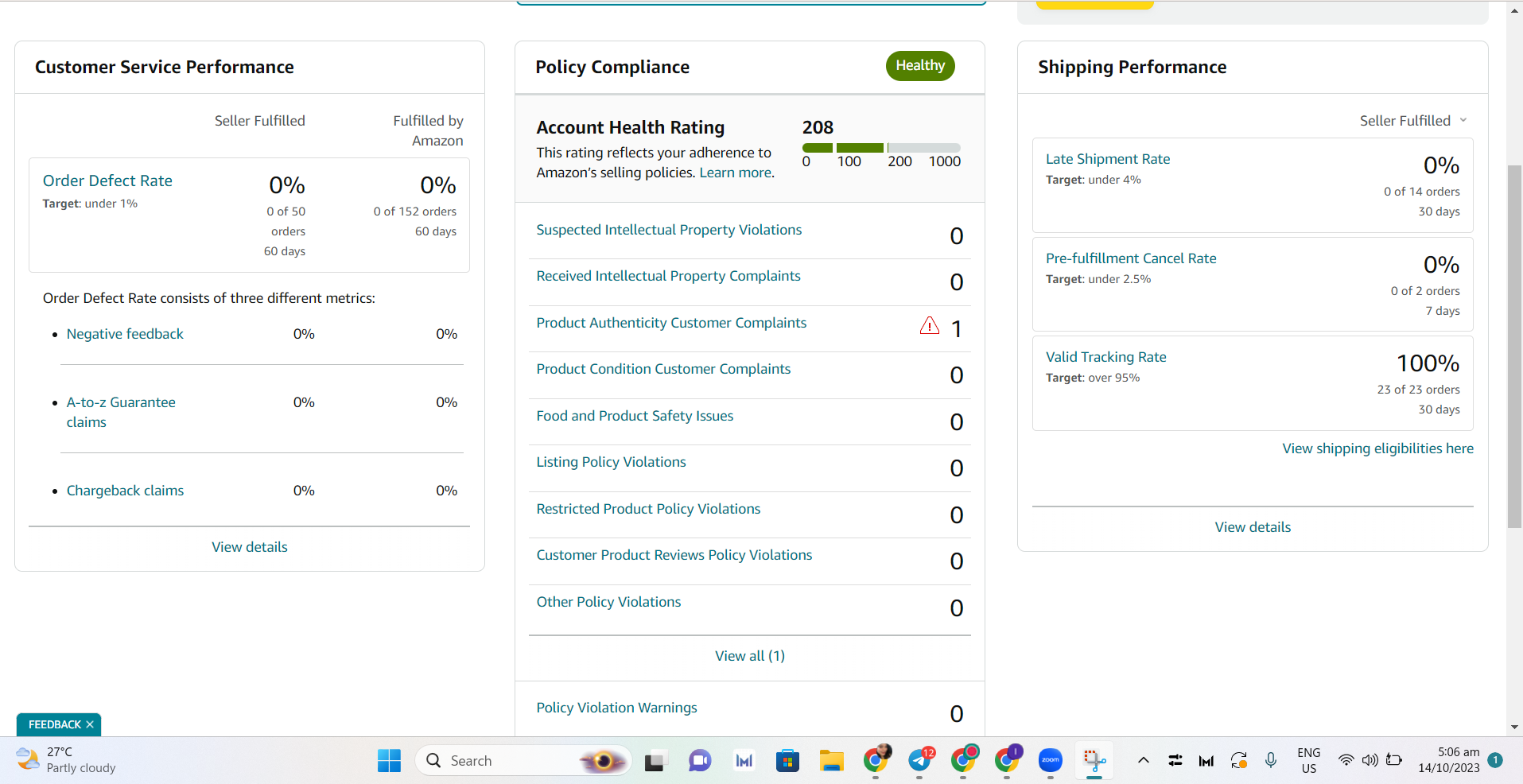Show hidden system tray icons
This screenshot has width=1523, height=784.
coord(1143,760)
